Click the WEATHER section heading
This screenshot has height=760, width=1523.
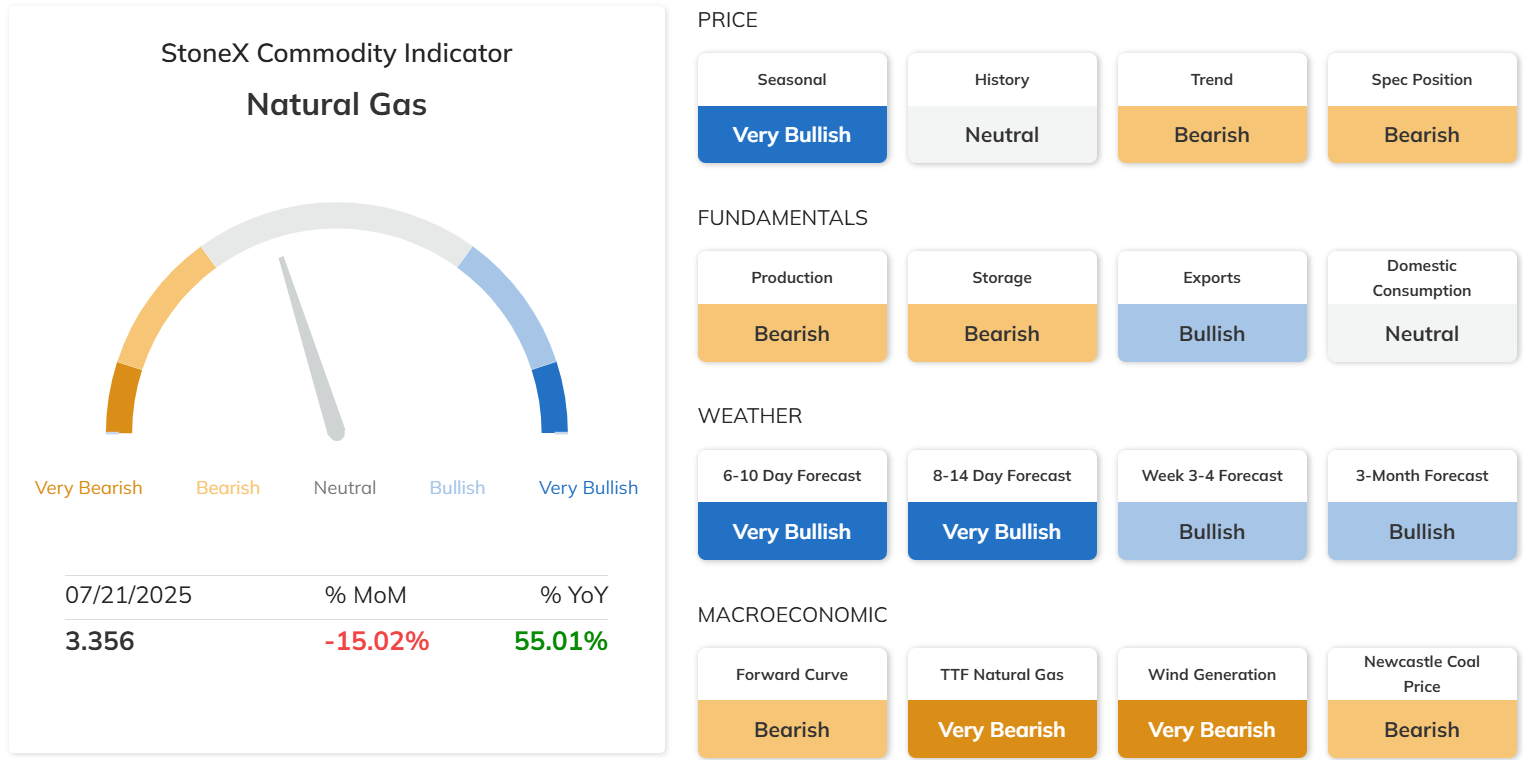750,416
